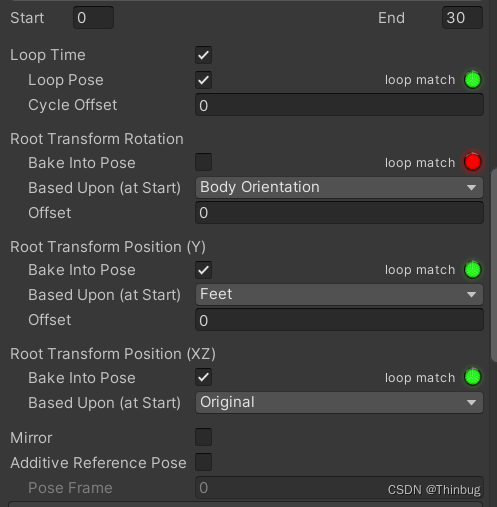Enable Bake Into Pose under Root Transform Rotation
Viewport: 497px width, 507px height.
(x=203, y=162)
